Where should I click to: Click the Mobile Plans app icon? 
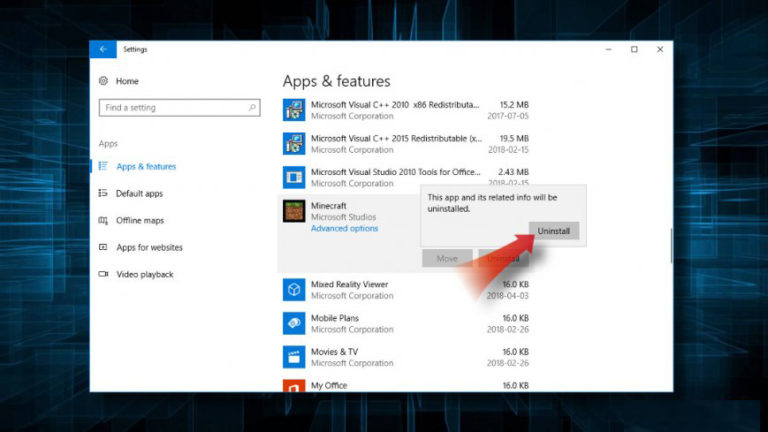tap(294, 323)
